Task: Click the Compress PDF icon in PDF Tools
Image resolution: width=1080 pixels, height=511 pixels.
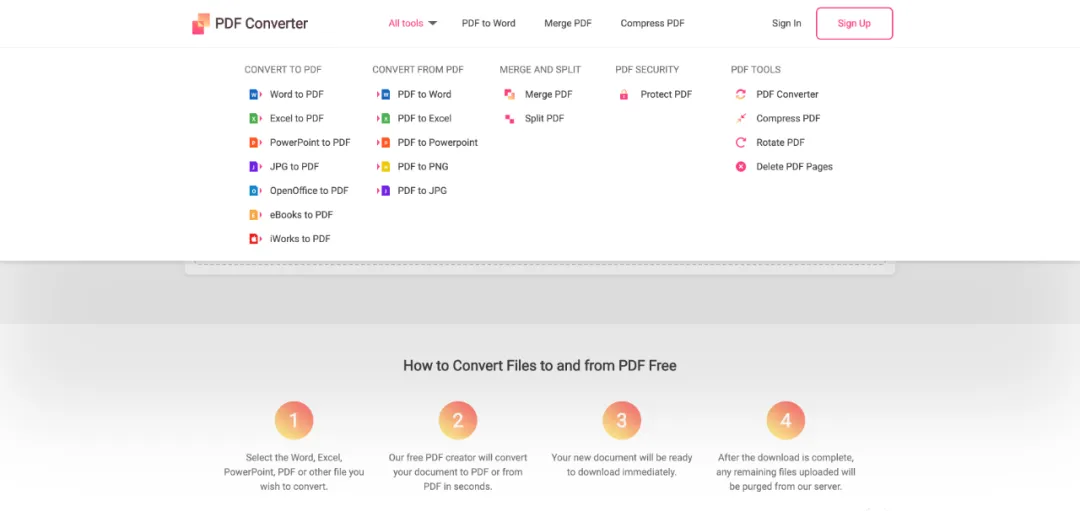Action: [x=740, y=118]
